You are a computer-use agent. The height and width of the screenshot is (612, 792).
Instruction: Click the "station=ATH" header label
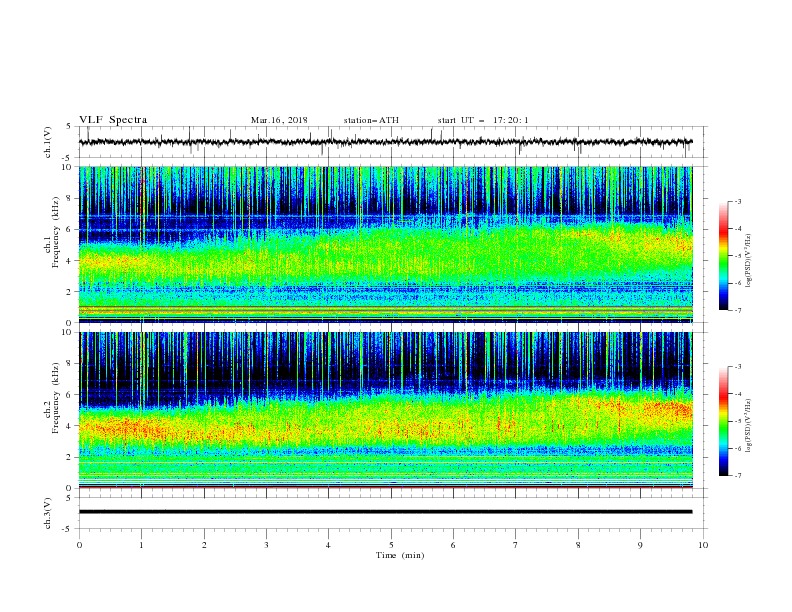tap(371, 120)
